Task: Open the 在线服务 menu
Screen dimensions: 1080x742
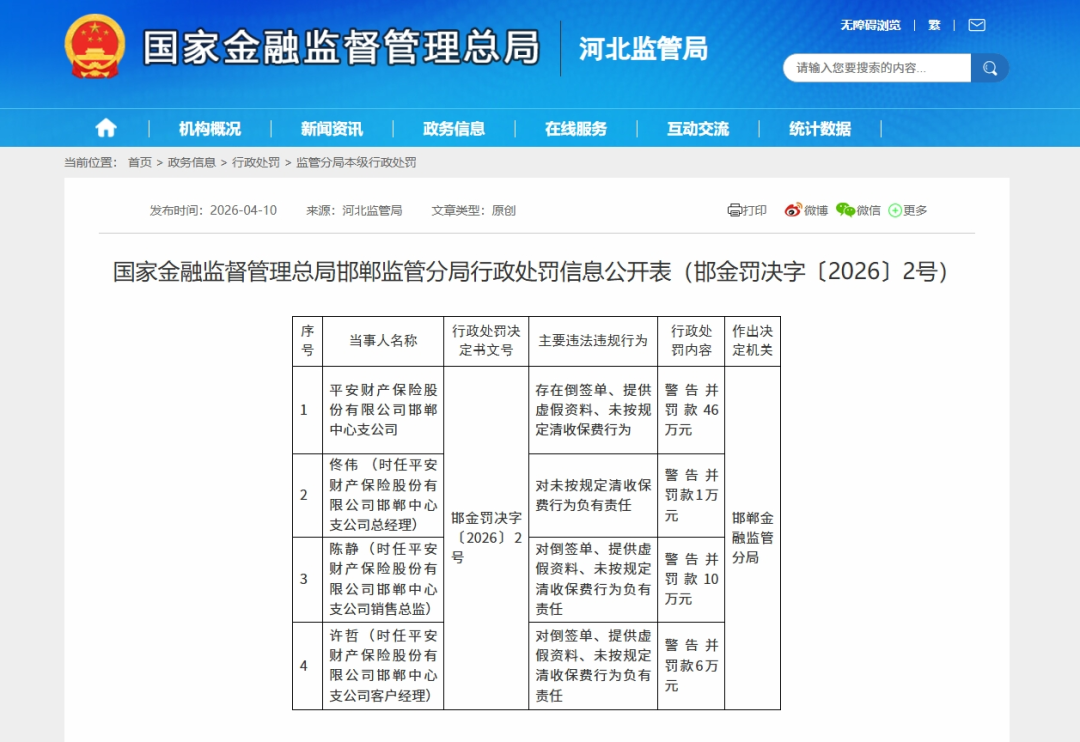Action: pyautogui.click(x=576, y=129)
